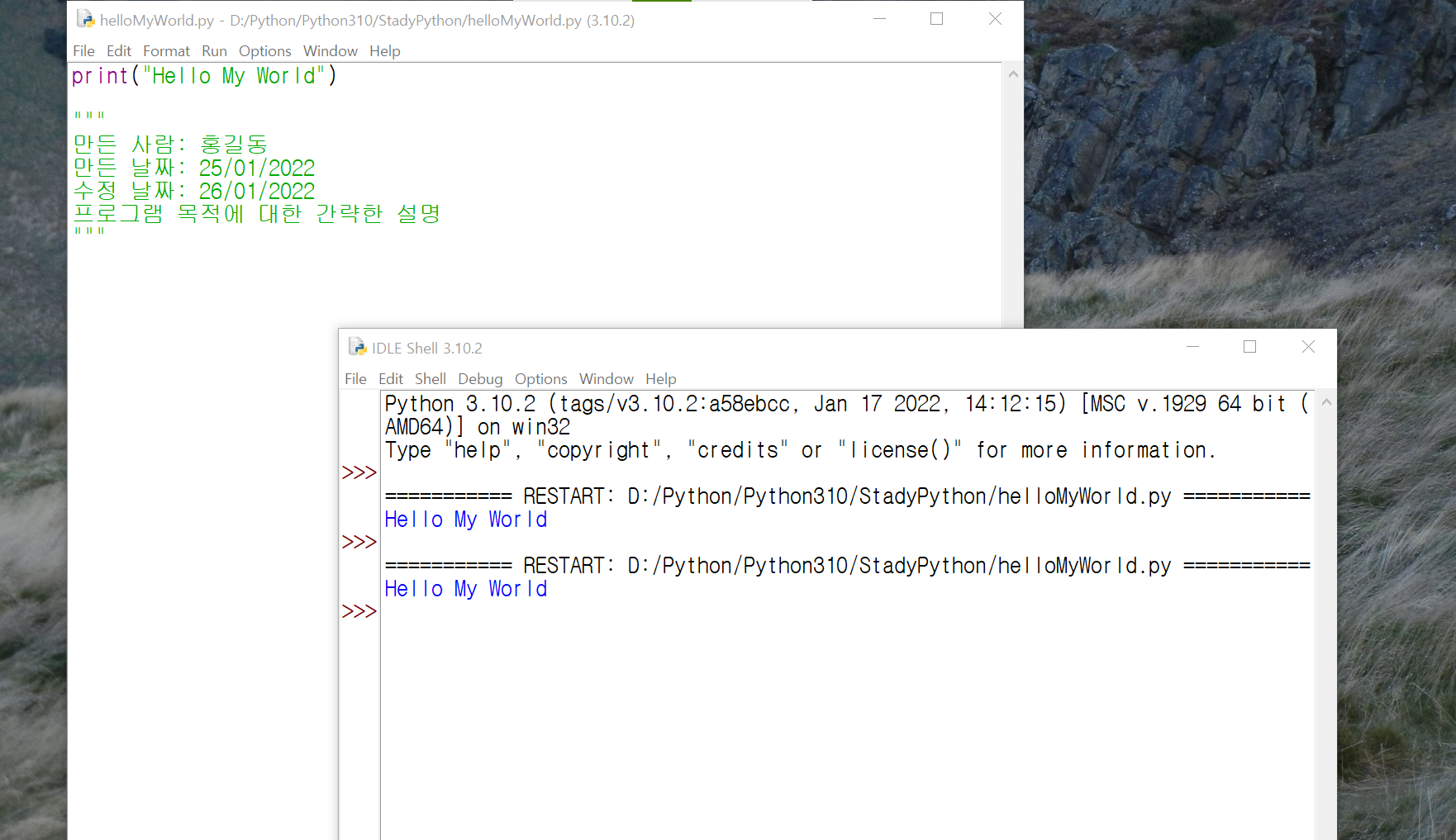
Task: Minimize the IDLE Shell window
Action: [x=1192, y=347]
